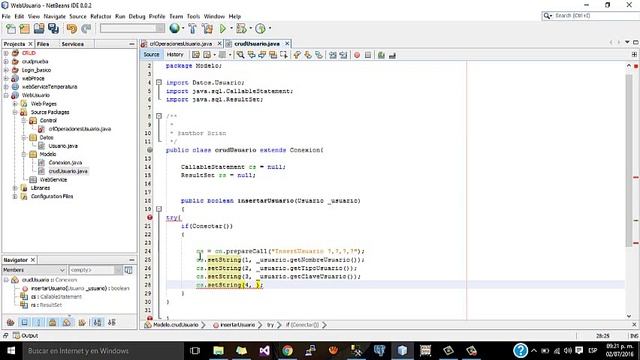Toggle Show Non-Public Members in Navigator
This screenshot has width=640, height=360.
[53, 322]
